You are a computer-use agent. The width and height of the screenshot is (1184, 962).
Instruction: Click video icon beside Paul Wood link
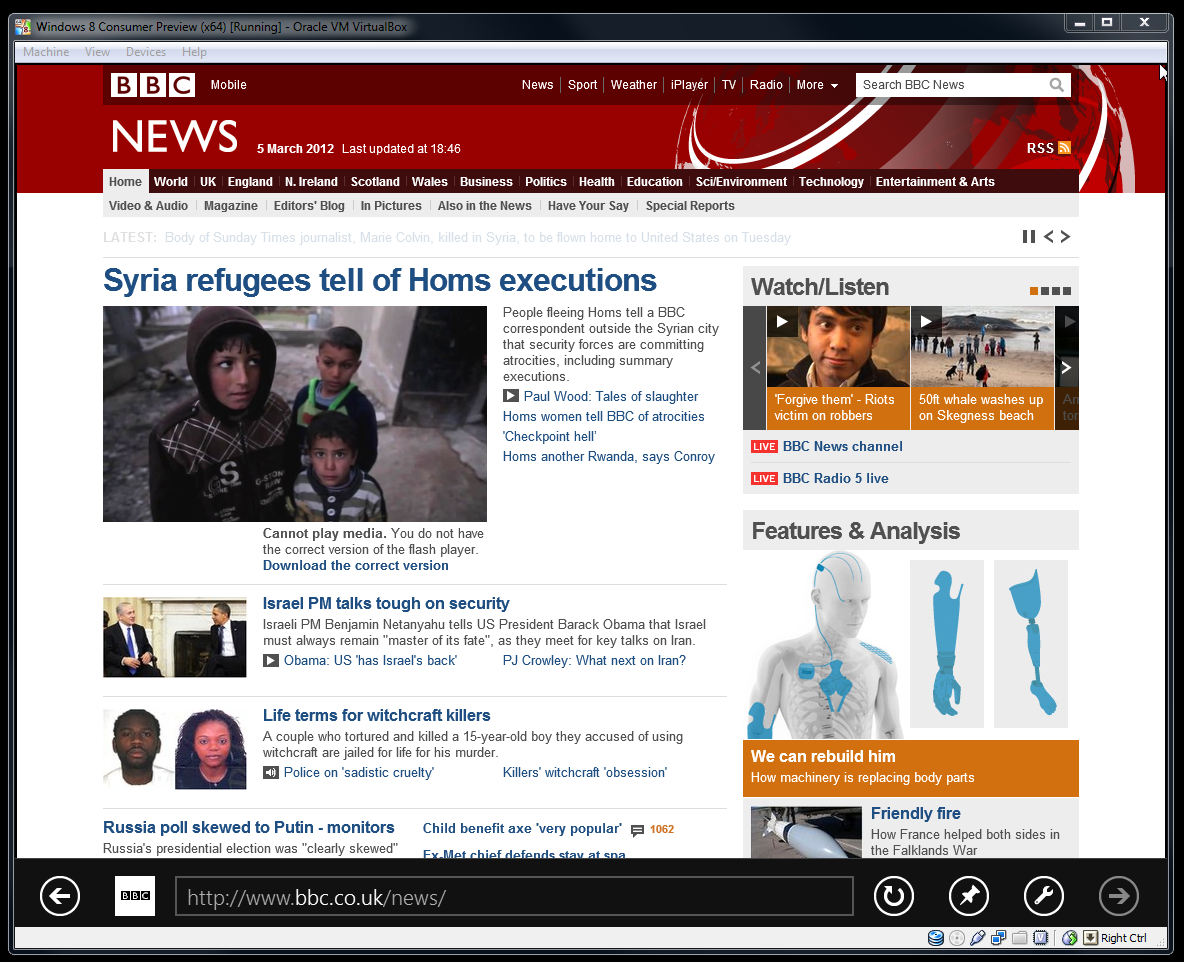pos(511,396)
